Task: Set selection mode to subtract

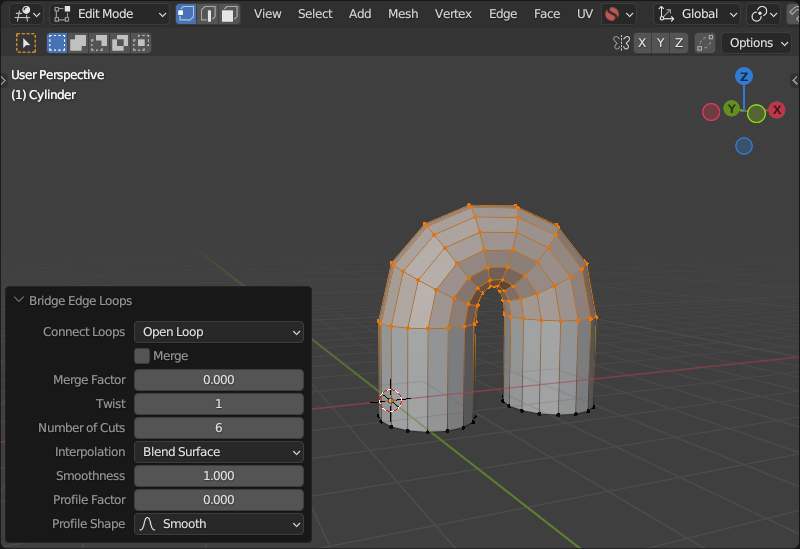Action: click(x=98, y=43)
